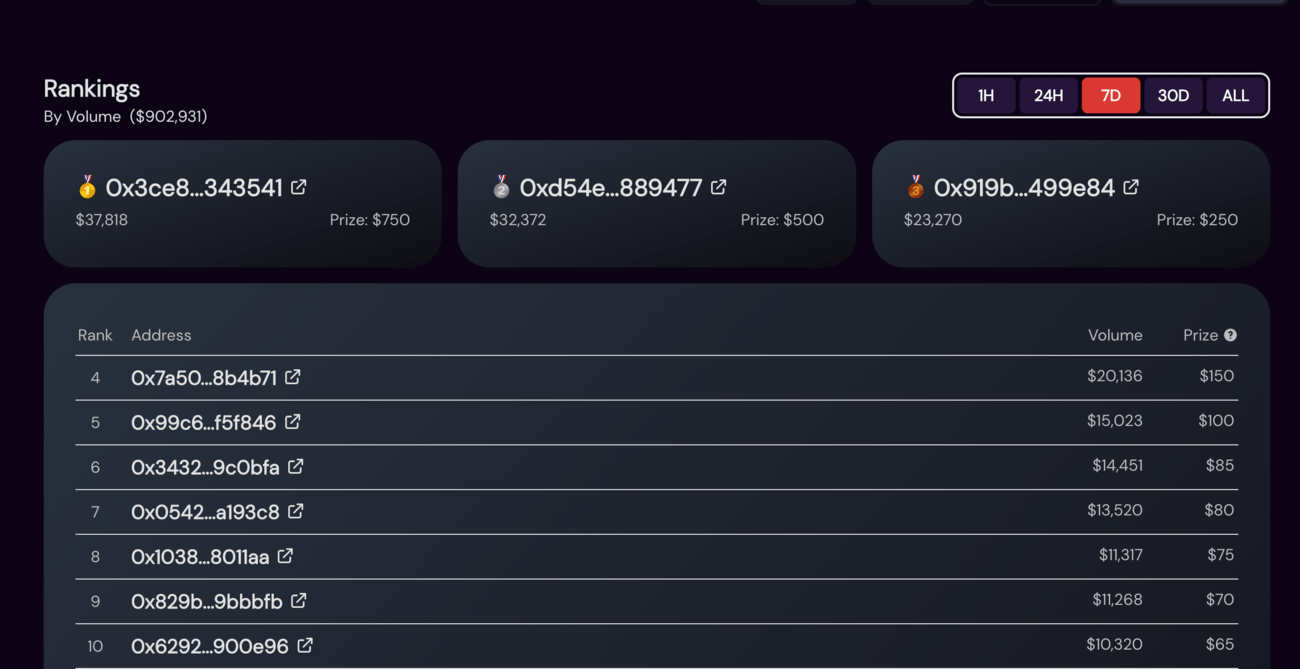This screenshot has width=1300, height=669.
Task: Click the gold medal icon
Action: pos(87,187)
